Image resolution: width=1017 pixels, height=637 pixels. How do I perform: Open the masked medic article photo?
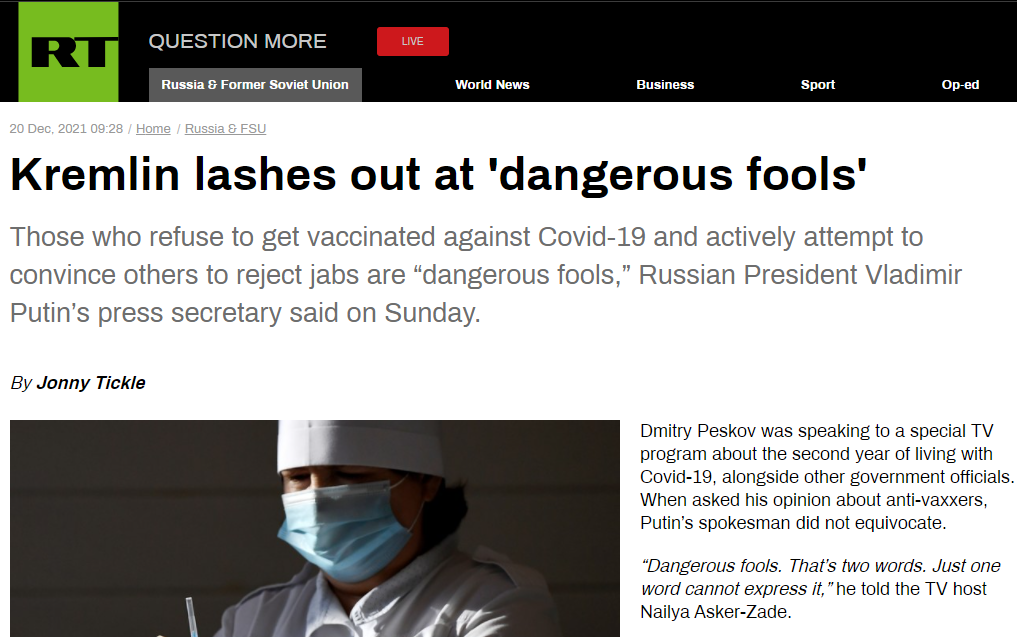point(315,529)
